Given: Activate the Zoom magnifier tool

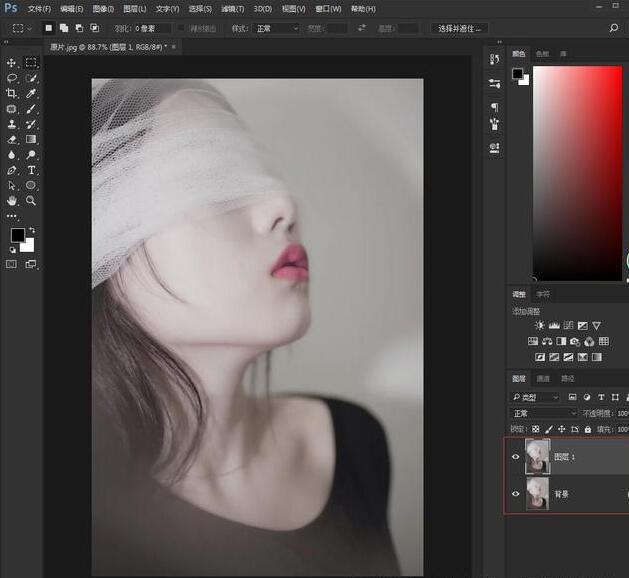Looking at the screenshot, I should click(31, 201).
